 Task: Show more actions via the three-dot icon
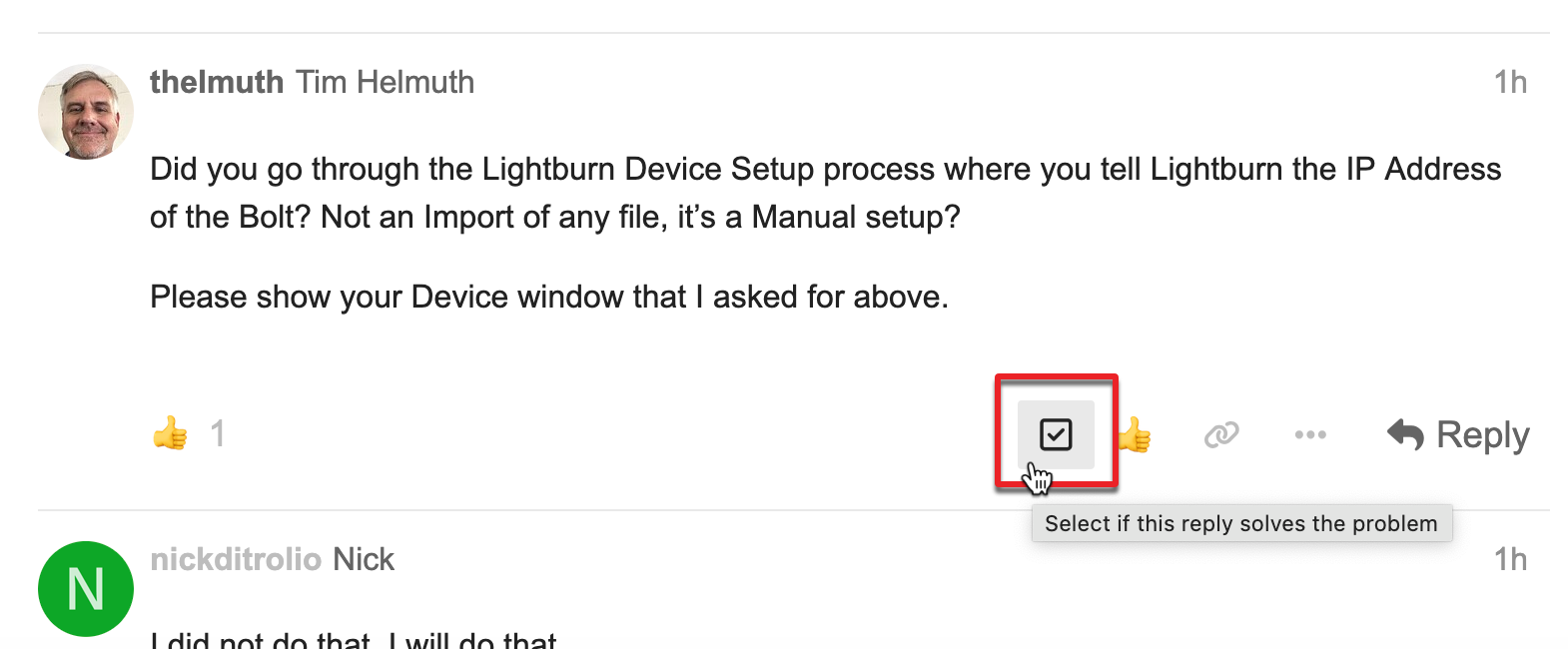[x=1310, y=434]
